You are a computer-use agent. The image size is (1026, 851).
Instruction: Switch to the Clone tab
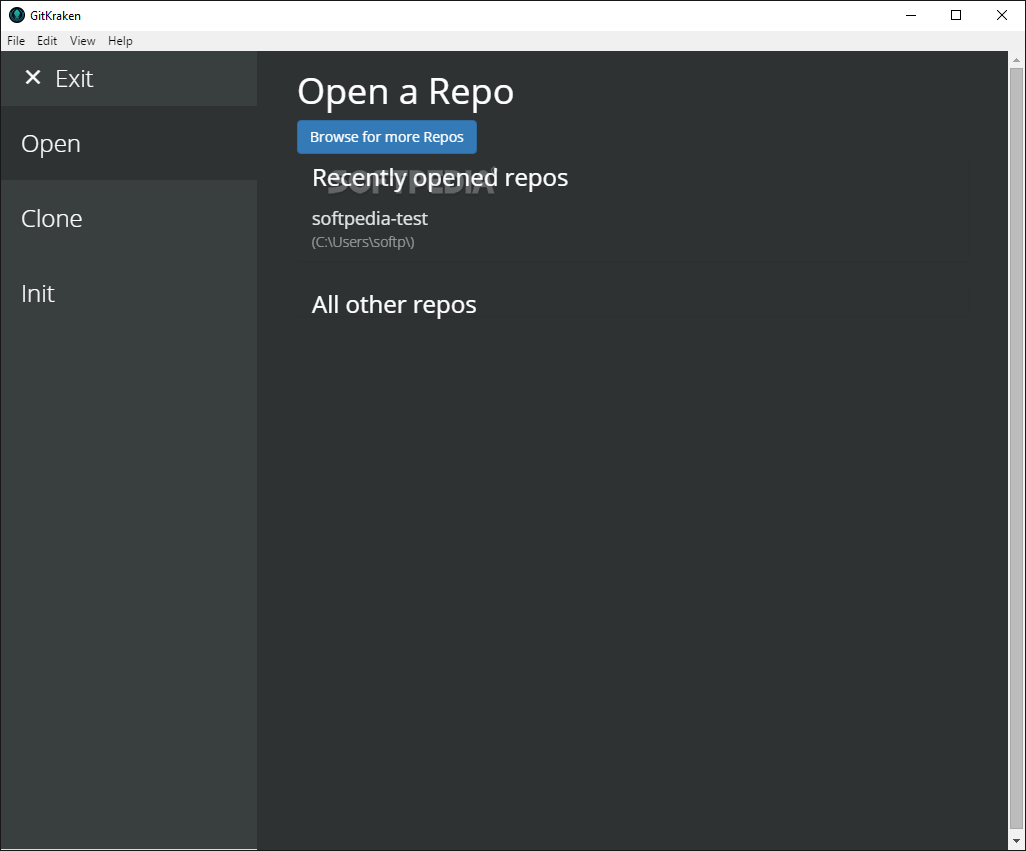click(x=129, y=218)
